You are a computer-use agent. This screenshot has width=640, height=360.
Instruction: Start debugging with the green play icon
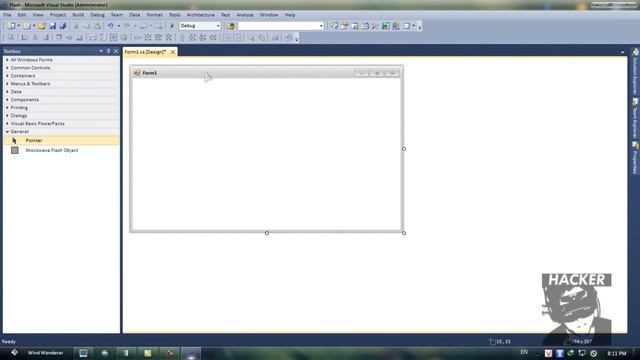coord(172,26)
